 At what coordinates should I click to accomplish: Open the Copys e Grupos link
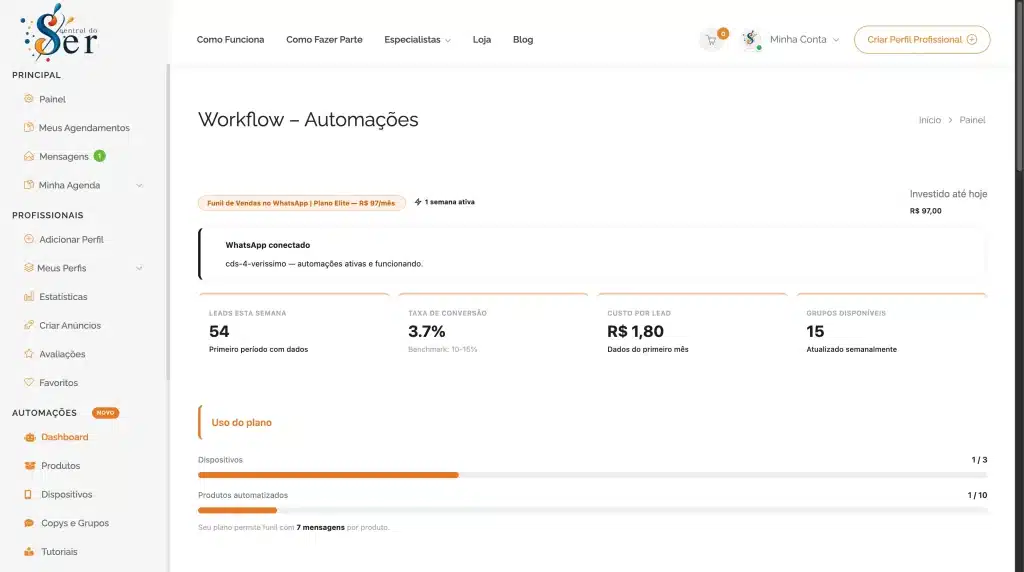coord(75,523)
